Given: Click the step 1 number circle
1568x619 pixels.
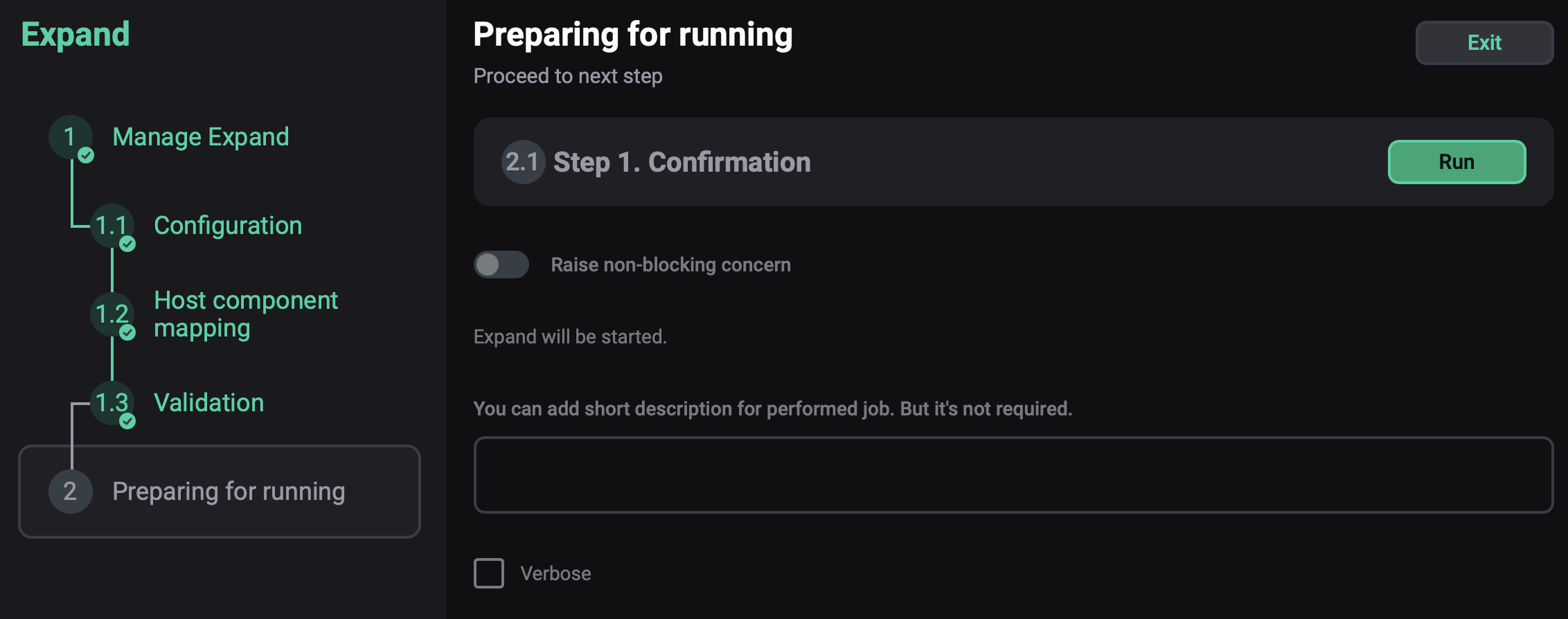Looking at the screenshot, I should pyautogui.click(x=70, y=136).
